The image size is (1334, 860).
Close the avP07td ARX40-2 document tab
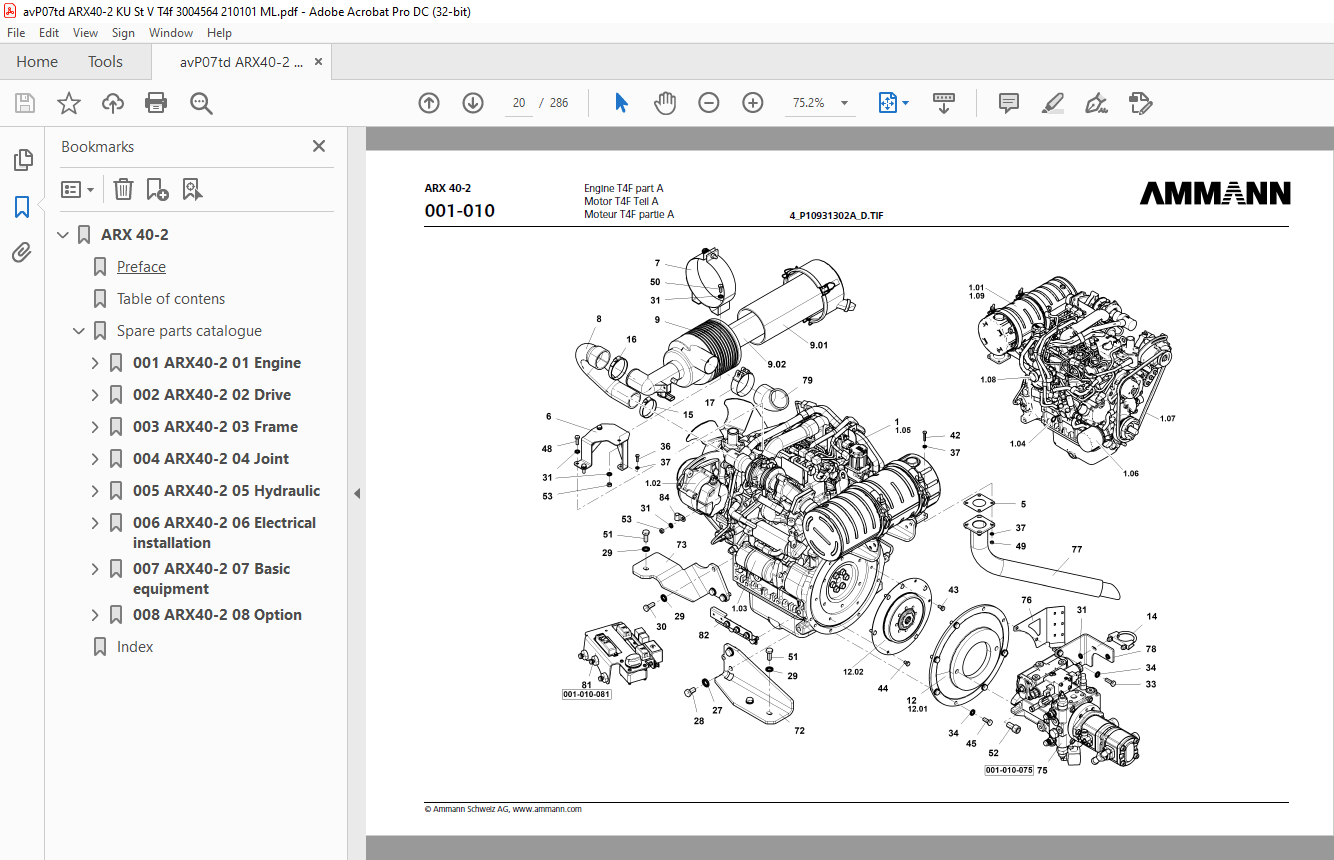tap(319, 62)
